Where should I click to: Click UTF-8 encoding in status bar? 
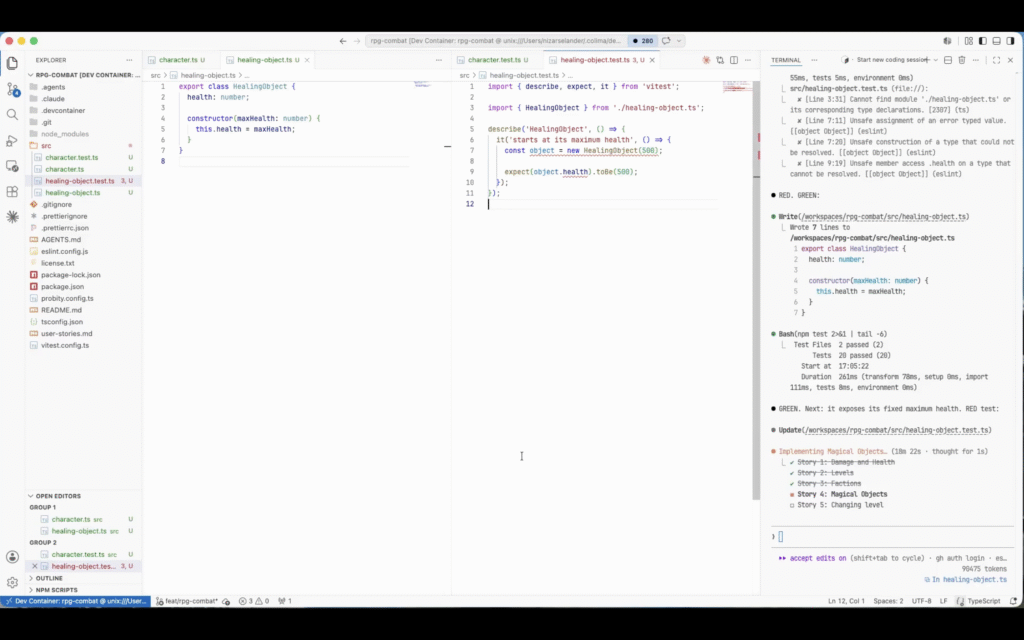(x=921, y=601)
